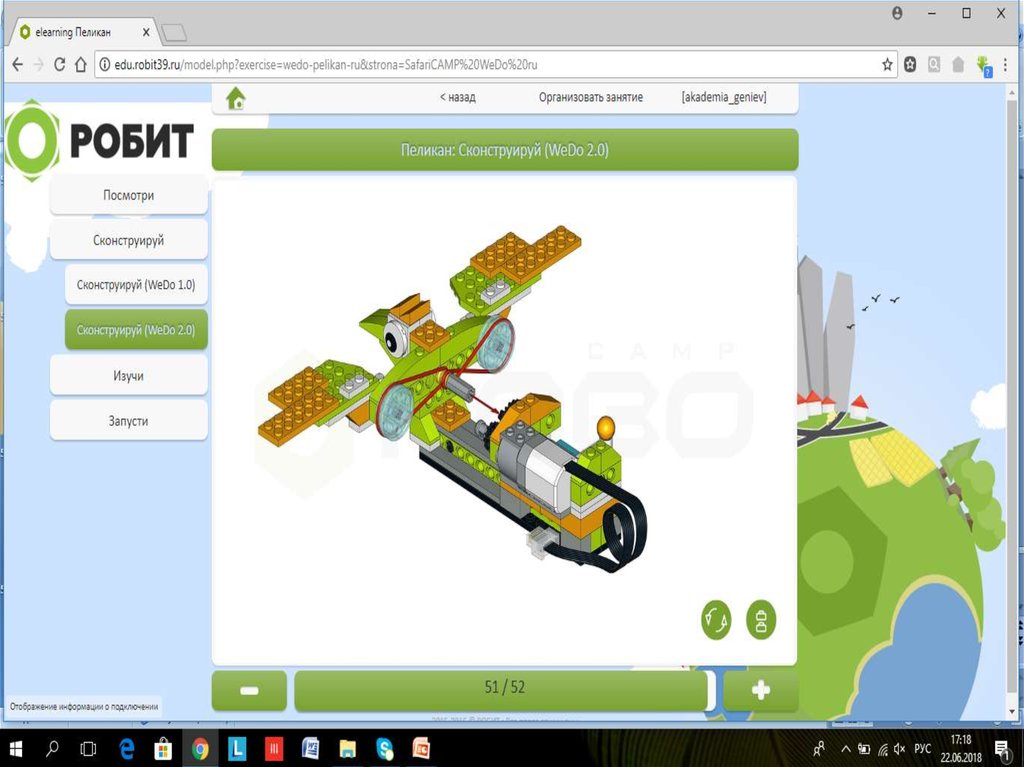Click the rotate model view icon
The image size is (1024, 767).
(x=716, y=620)
